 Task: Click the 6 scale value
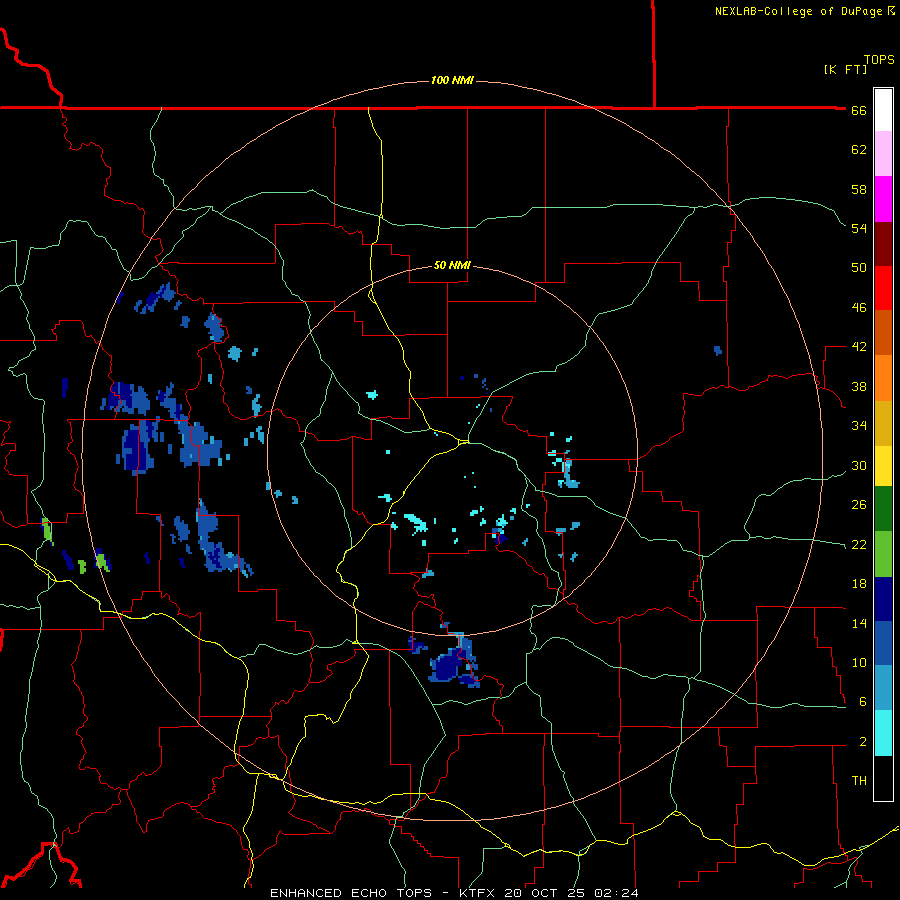pos(863,702)
